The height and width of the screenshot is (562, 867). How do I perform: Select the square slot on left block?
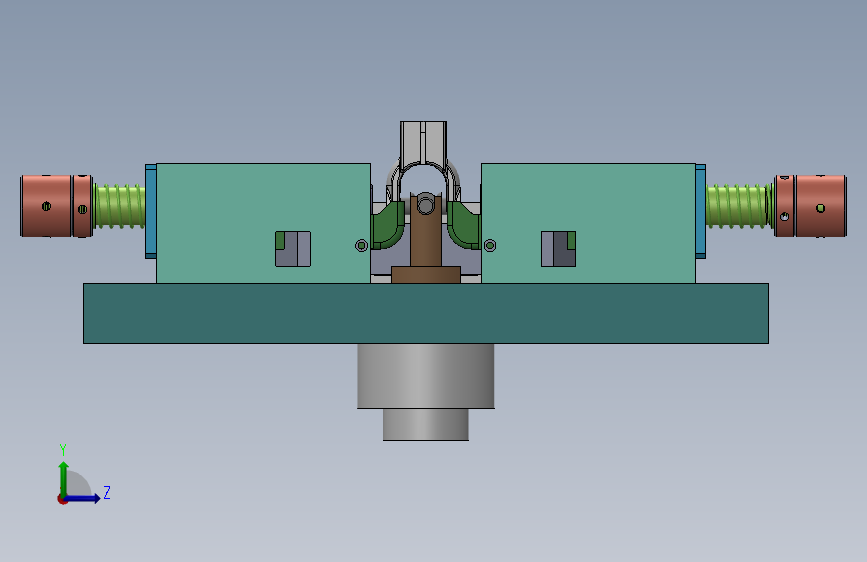click(293, 249)
